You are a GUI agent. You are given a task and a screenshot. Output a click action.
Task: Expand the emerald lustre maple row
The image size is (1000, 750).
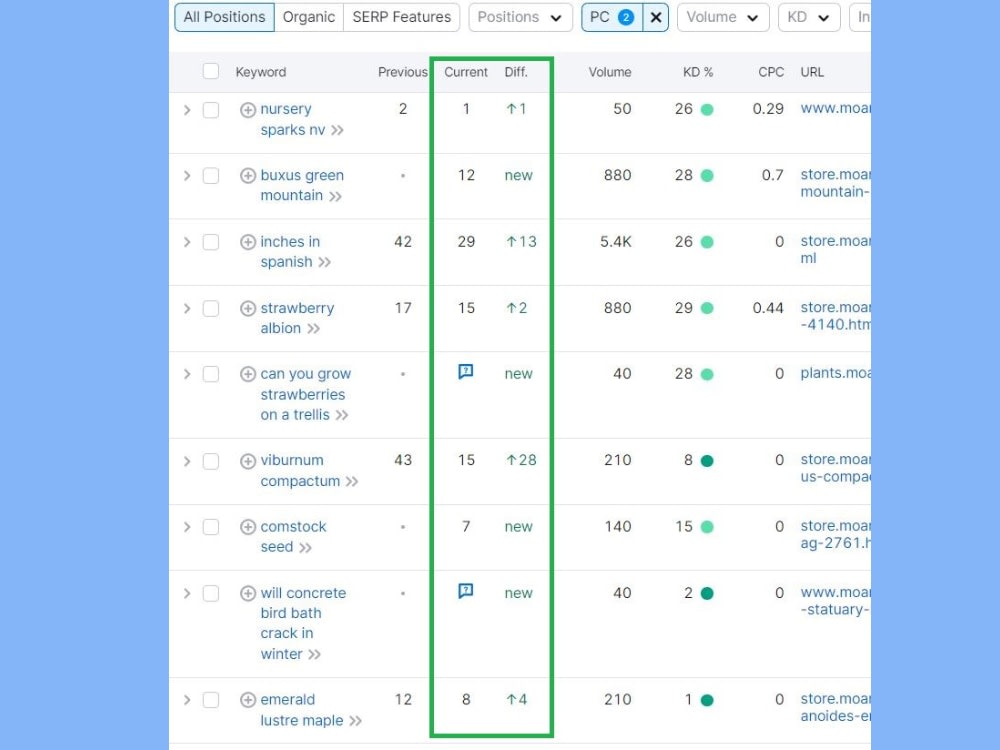[187, 700]
